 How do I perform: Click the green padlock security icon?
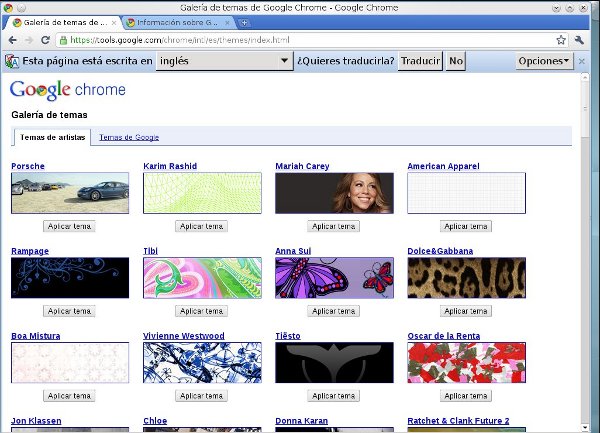[64, 40]
